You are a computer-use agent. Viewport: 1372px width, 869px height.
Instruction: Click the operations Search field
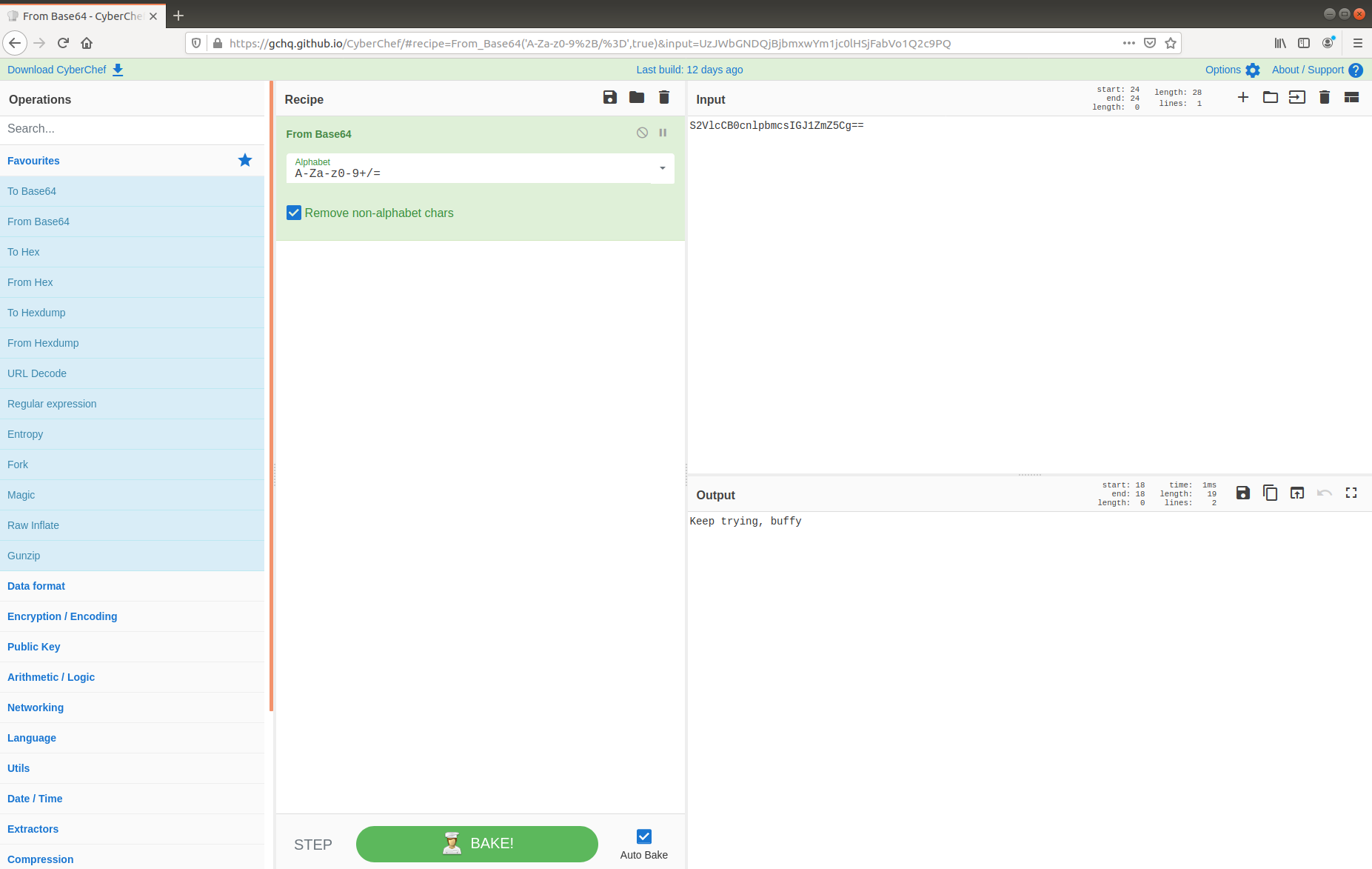pos(132,129)
